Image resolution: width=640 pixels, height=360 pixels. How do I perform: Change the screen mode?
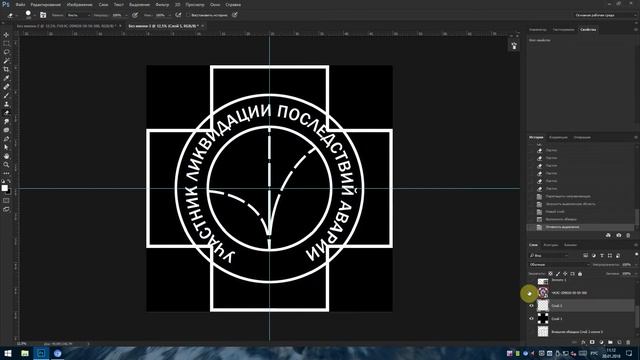(x=6, y=209)
